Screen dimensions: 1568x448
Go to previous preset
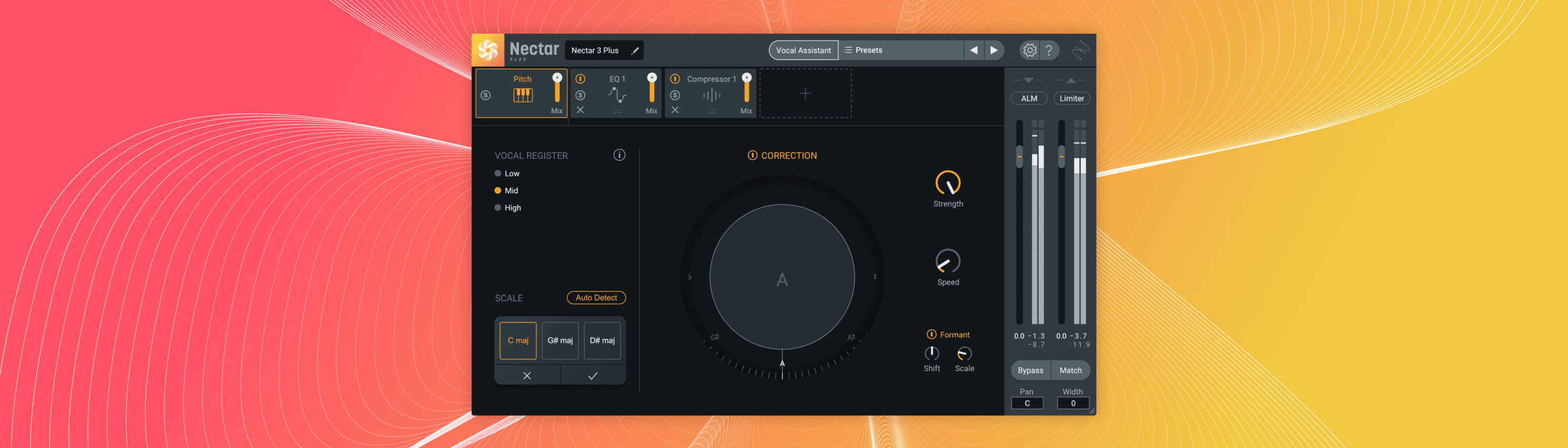[x=974, y=51]
